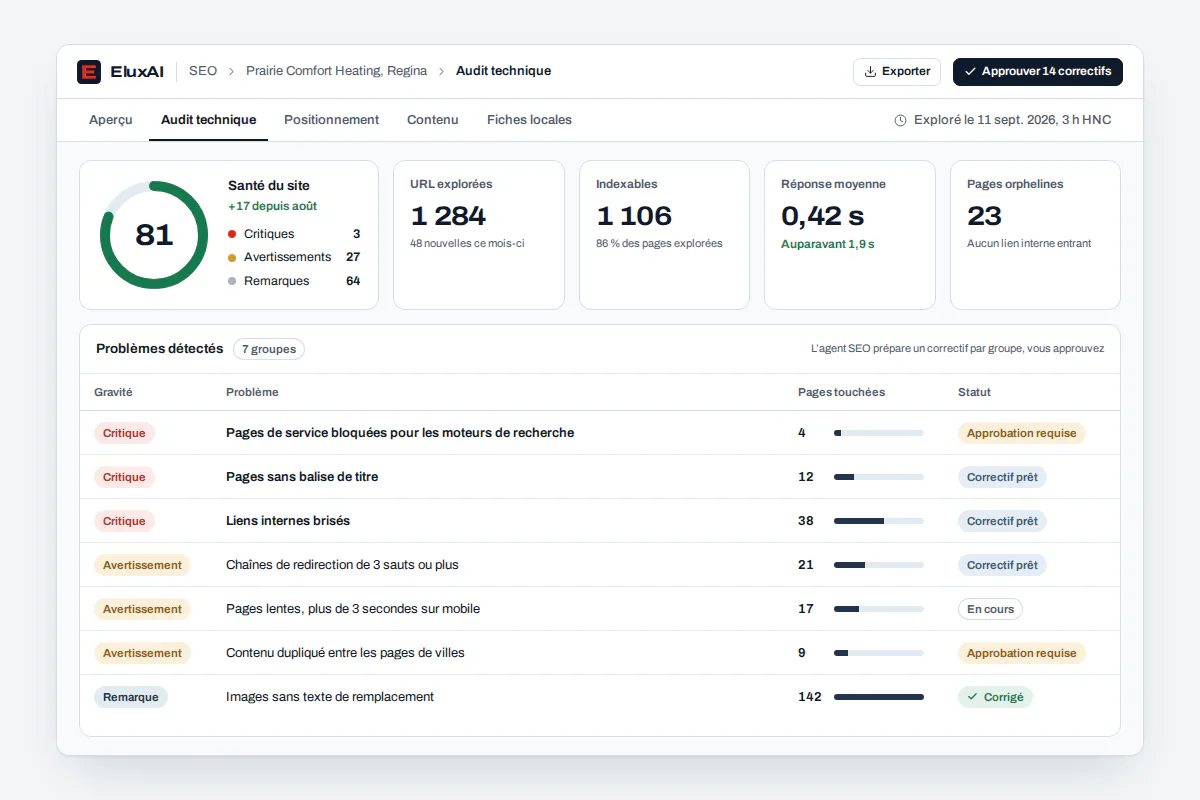Click the Problème column header
This screenshot has width=1200, height=800.
click(252, 392)
